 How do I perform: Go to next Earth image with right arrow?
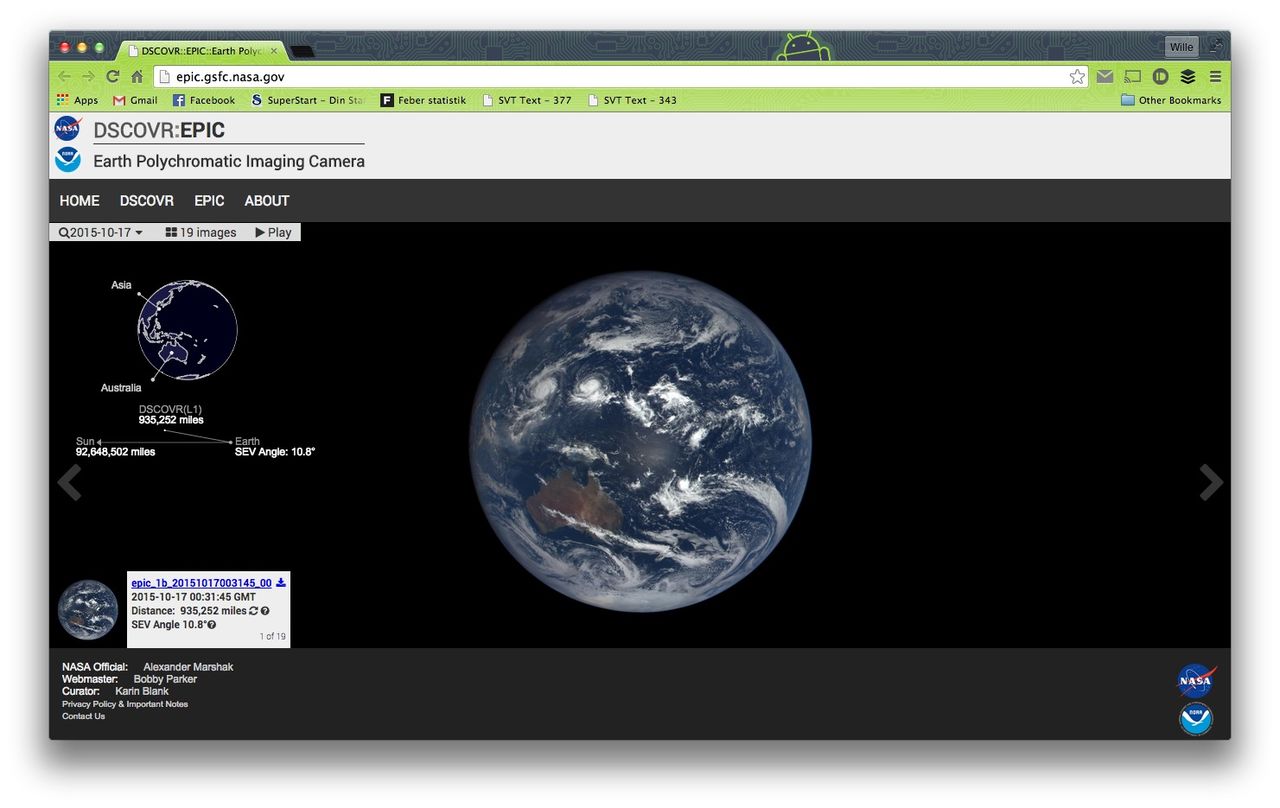click(1210, 482)
